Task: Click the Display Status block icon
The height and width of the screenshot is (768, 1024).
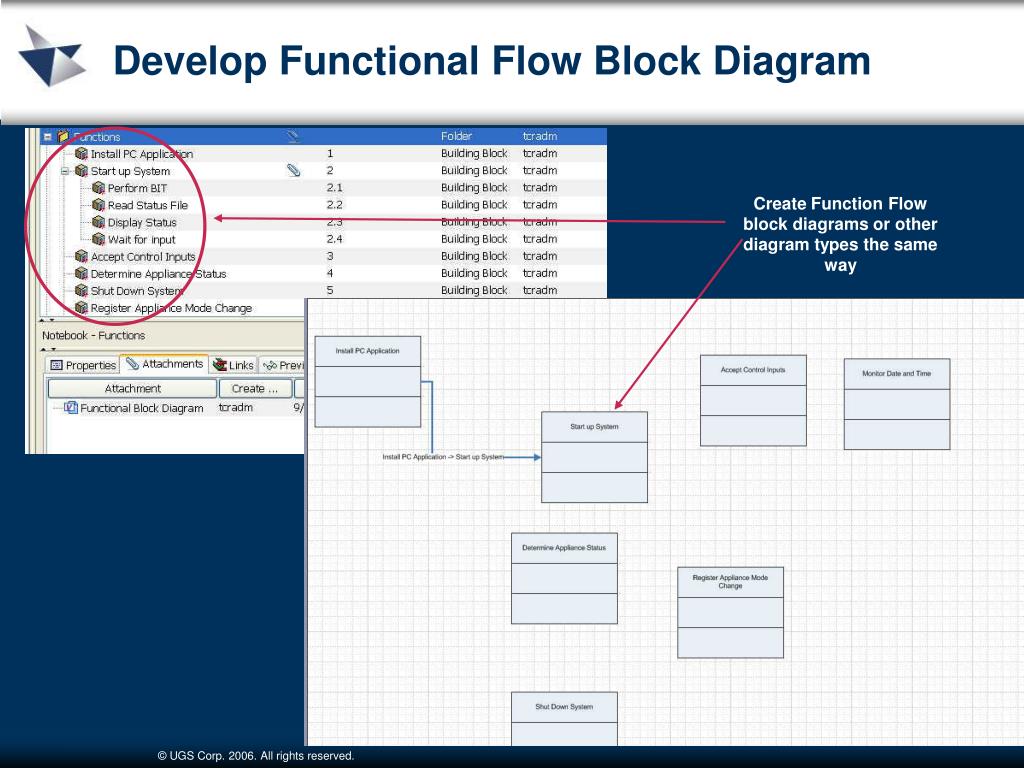Action: 98,222
